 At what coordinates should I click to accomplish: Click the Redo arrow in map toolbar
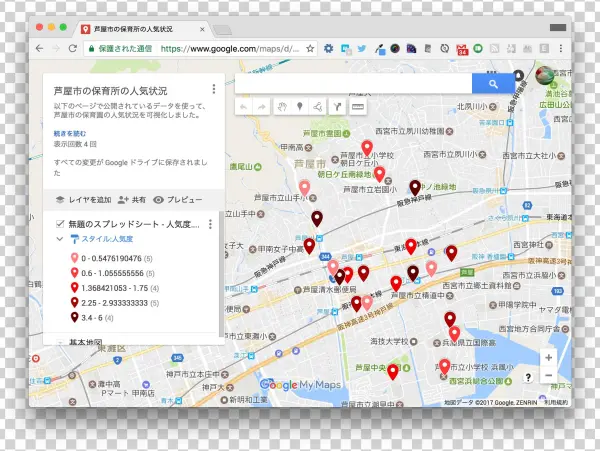tap(262, 107)
